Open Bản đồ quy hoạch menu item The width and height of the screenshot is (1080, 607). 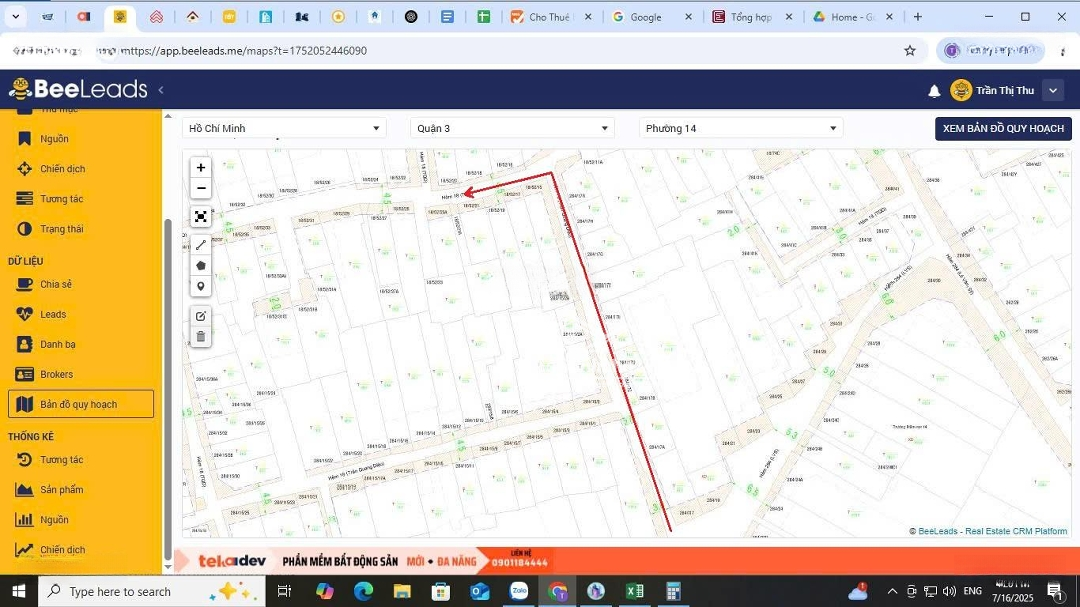point(80,404)
